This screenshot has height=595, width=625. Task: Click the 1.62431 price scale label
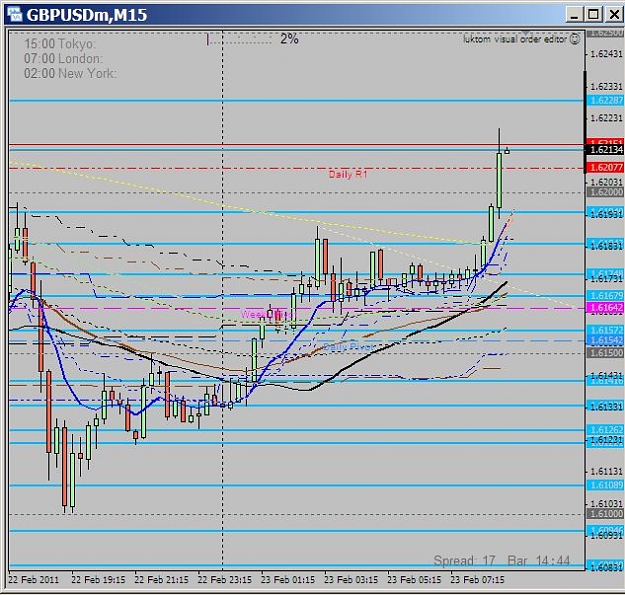pyautogui.click(x=606, y=54)
